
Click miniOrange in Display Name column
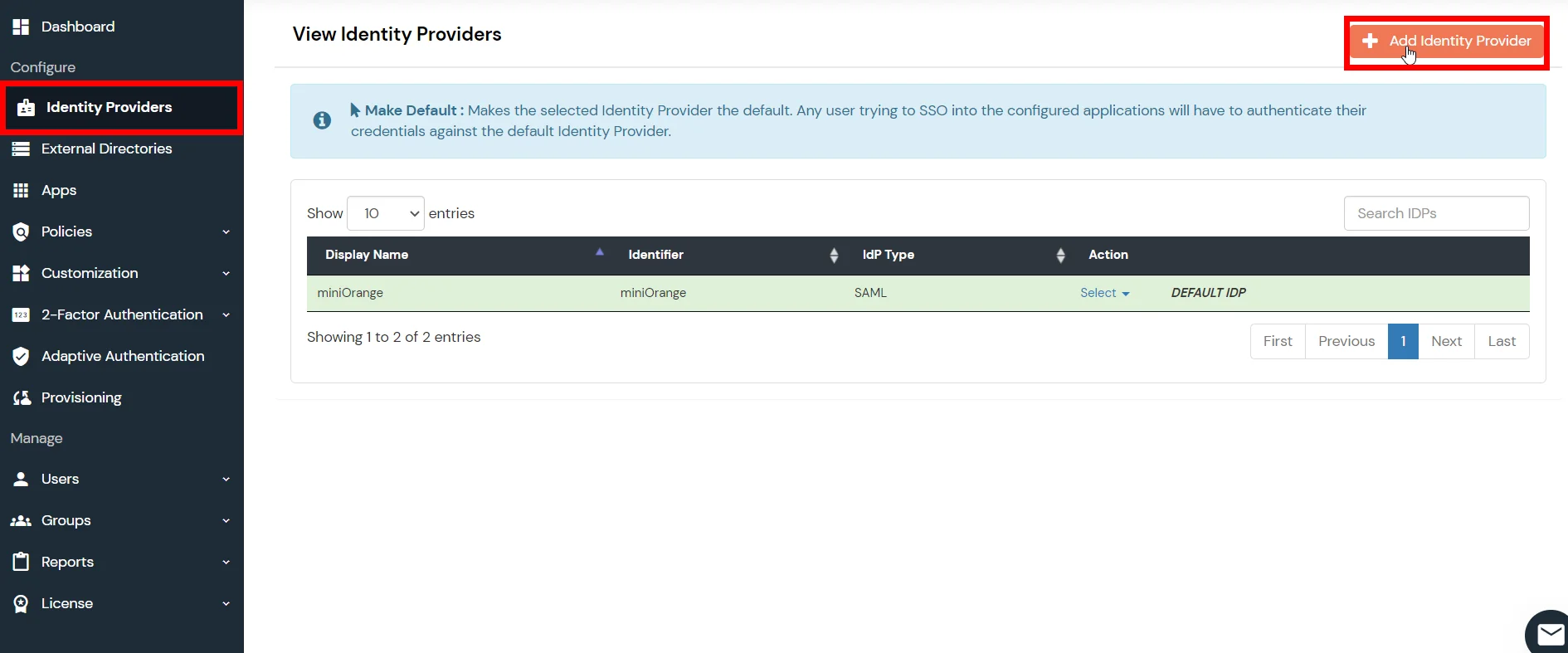pos(350,293)
